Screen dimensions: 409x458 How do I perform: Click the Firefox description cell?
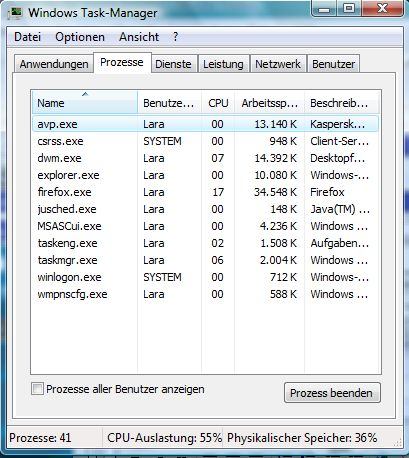click(x=327, y=192)
